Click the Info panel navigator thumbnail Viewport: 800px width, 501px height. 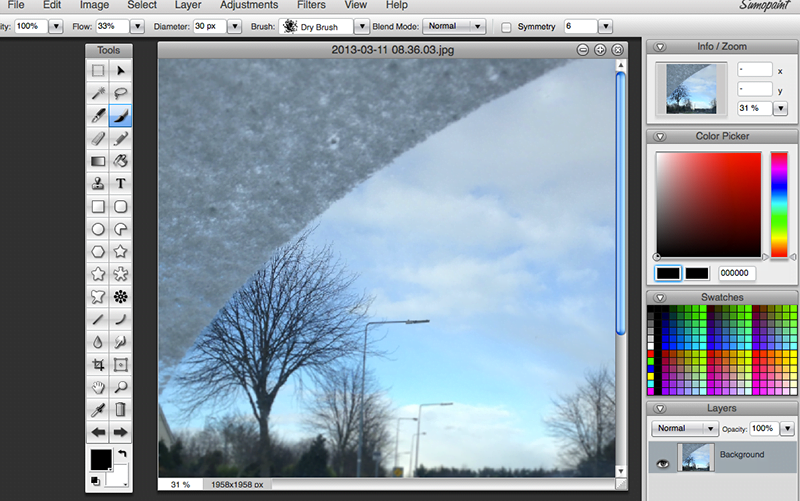[691, 89]
